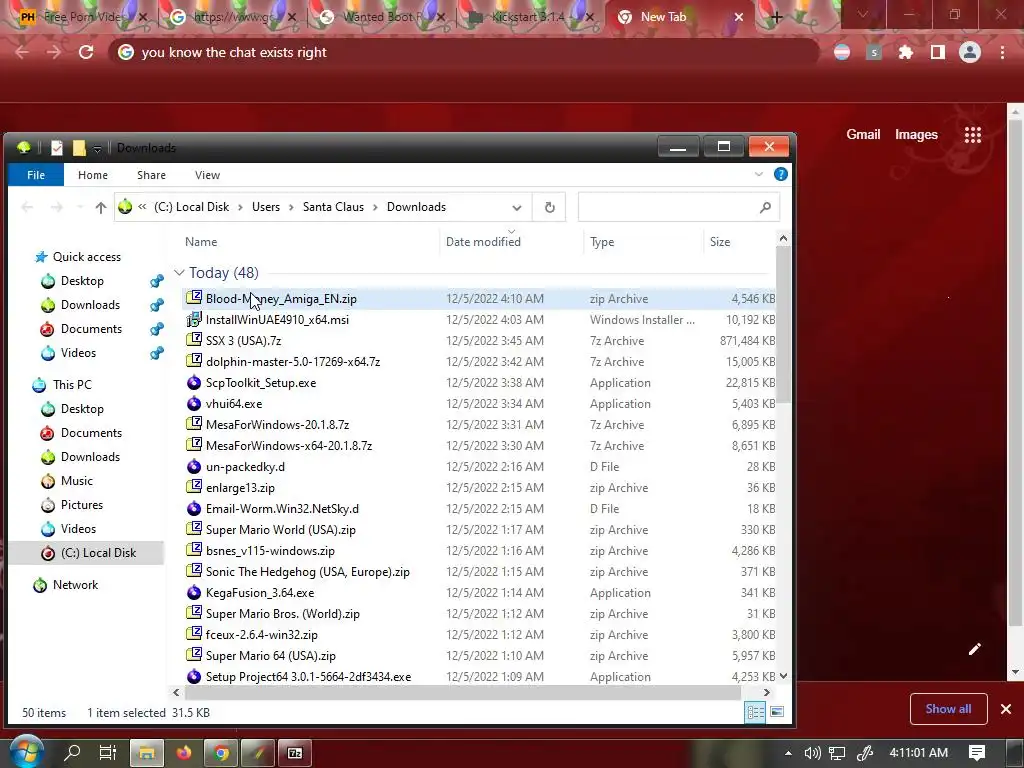
Task: Click ScpToolkit_Setup.exe ornament icon
Action: pos(193,382)
